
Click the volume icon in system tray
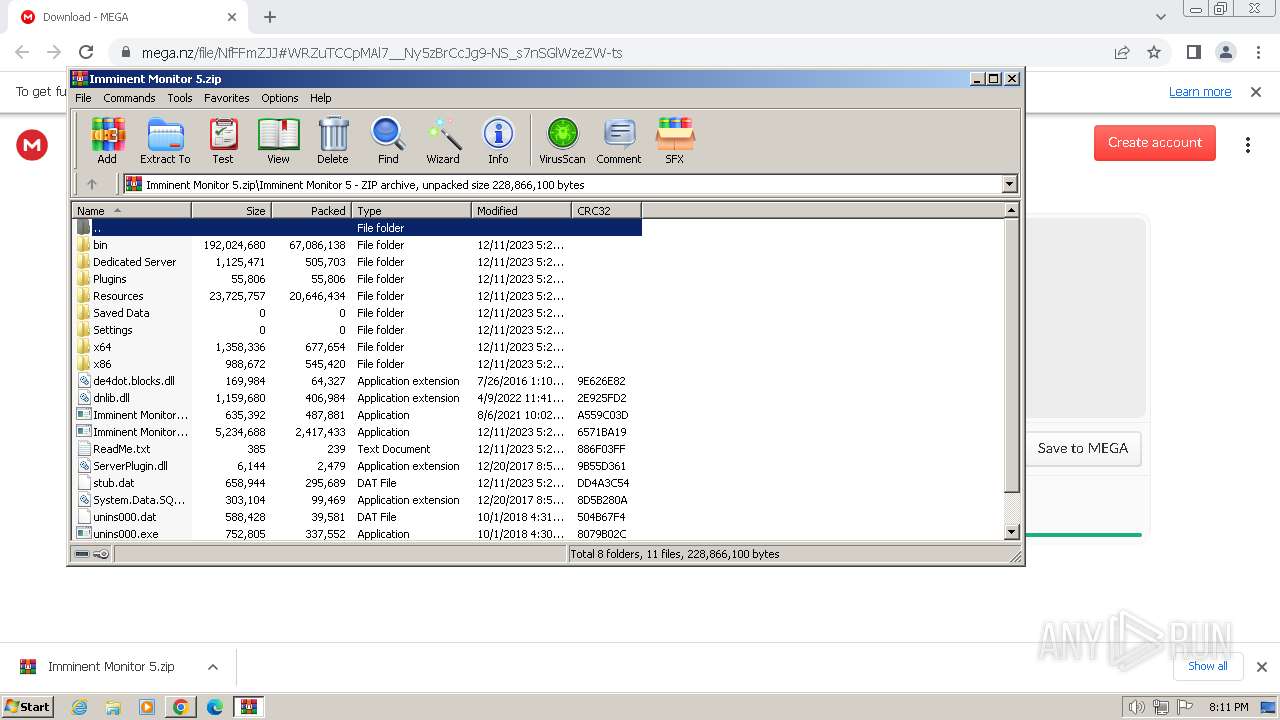tap(1137, 707)
